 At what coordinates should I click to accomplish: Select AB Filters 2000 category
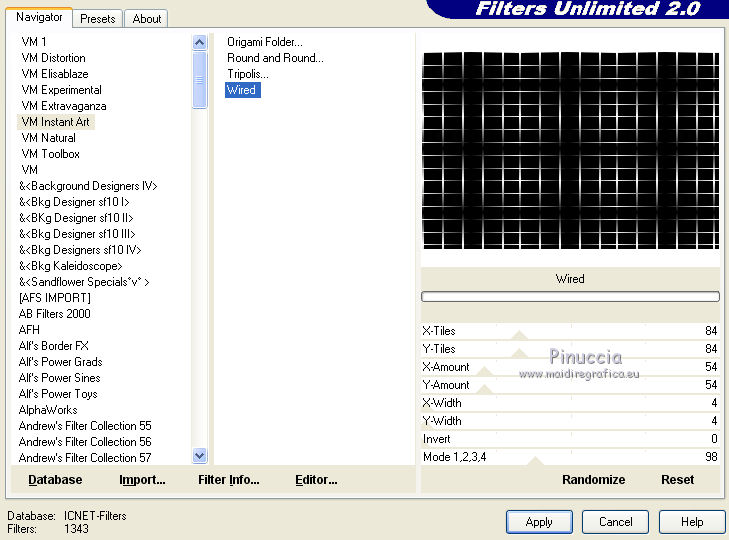pos(54,314)
